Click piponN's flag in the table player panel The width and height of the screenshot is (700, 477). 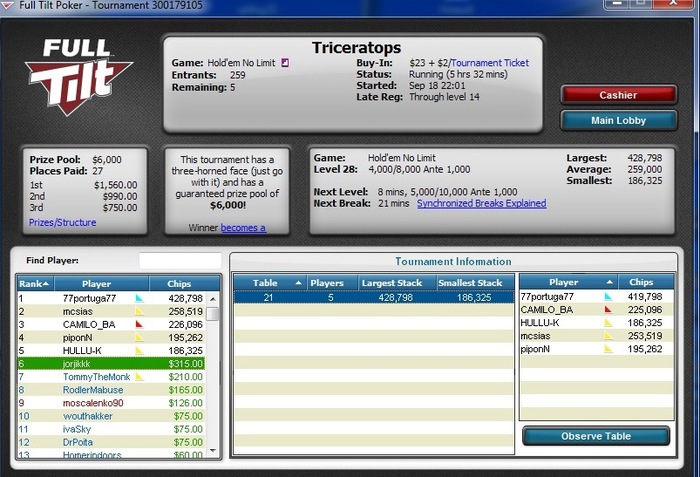coord(608,349)
